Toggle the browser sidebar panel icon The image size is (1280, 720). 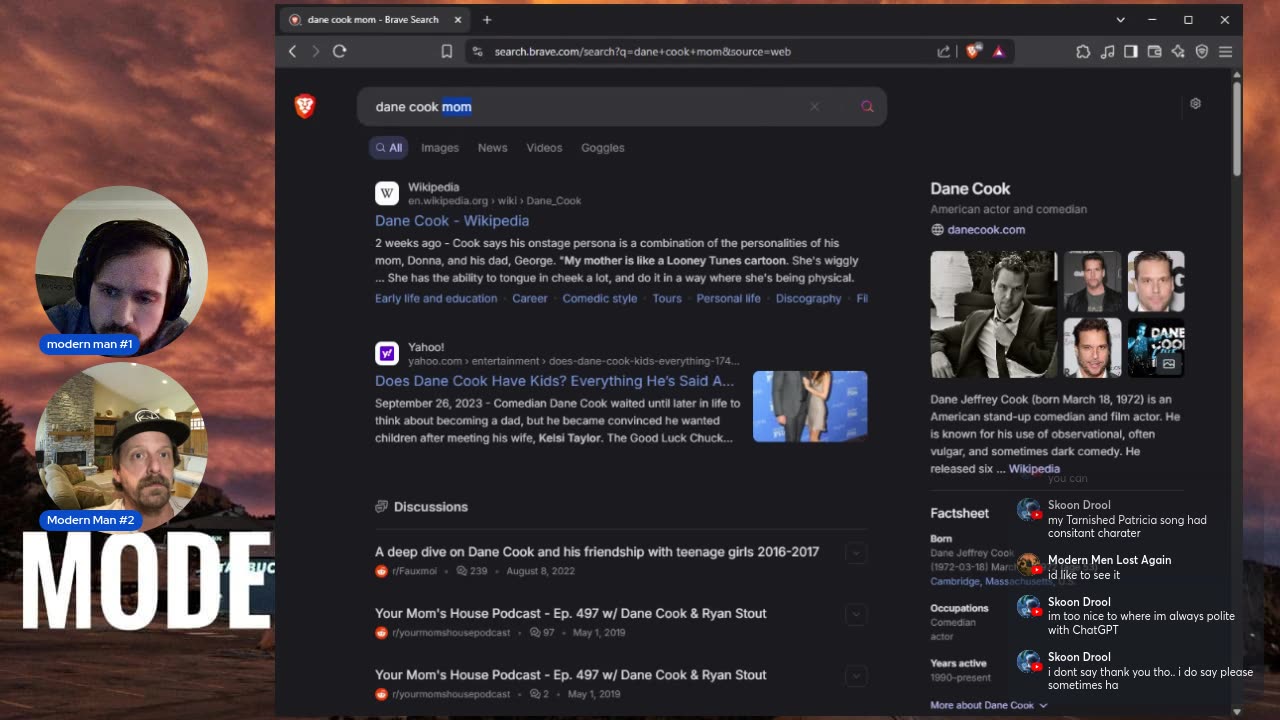(x=1131, y=51)
